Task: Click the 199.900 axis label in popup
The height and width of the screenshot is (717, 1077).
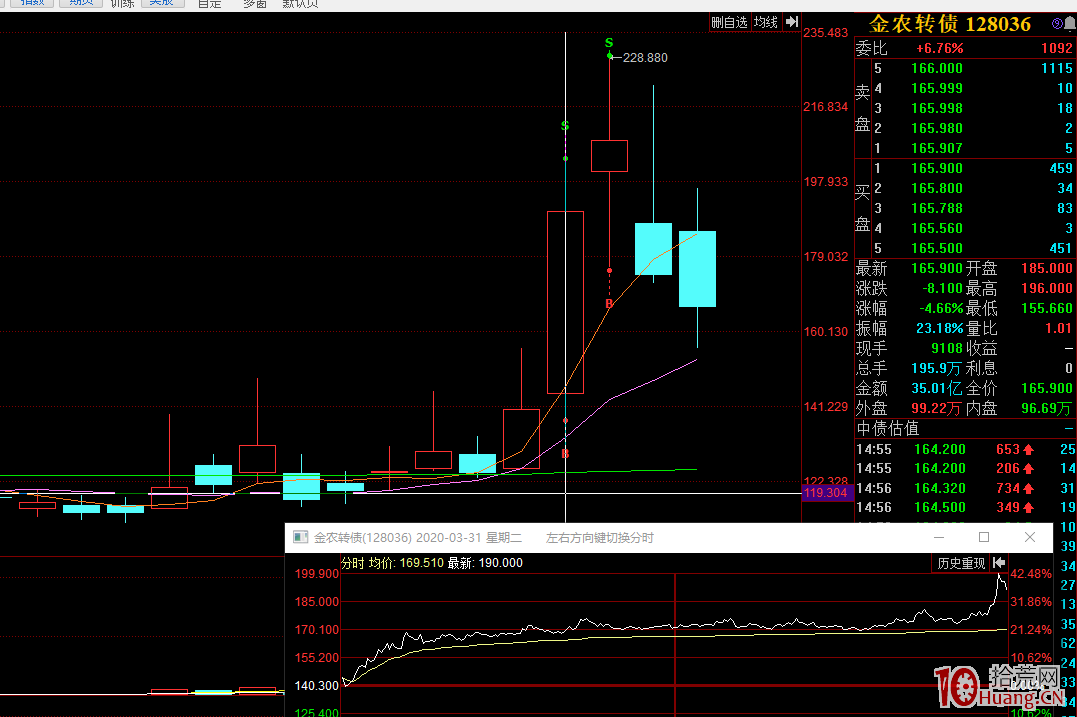Action: [x=317, y=573]
